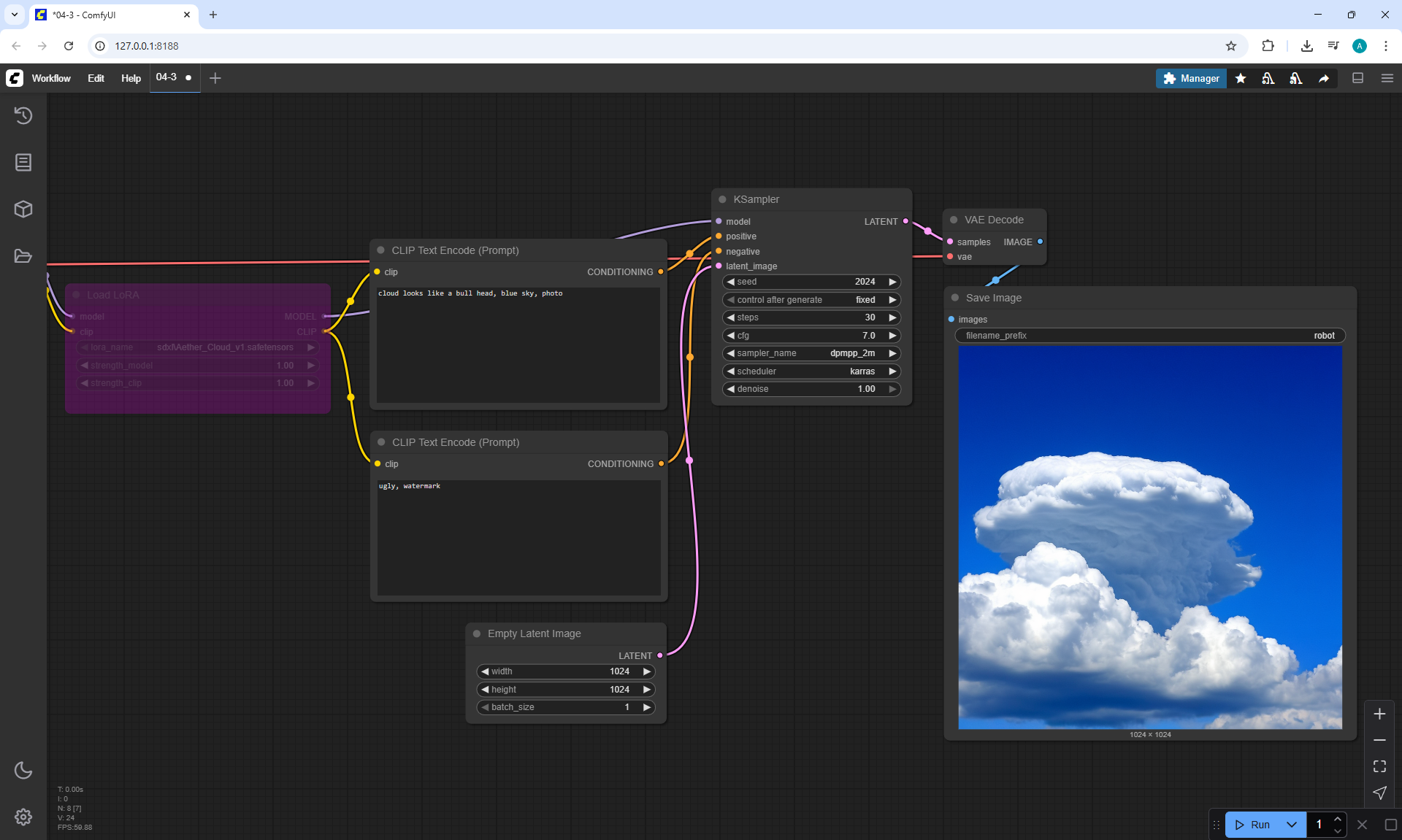Click the share arrow icon in toolbar
The width and height of the screenshot is (1402, 840).
pyautogui.click(x=1324, y=78)
